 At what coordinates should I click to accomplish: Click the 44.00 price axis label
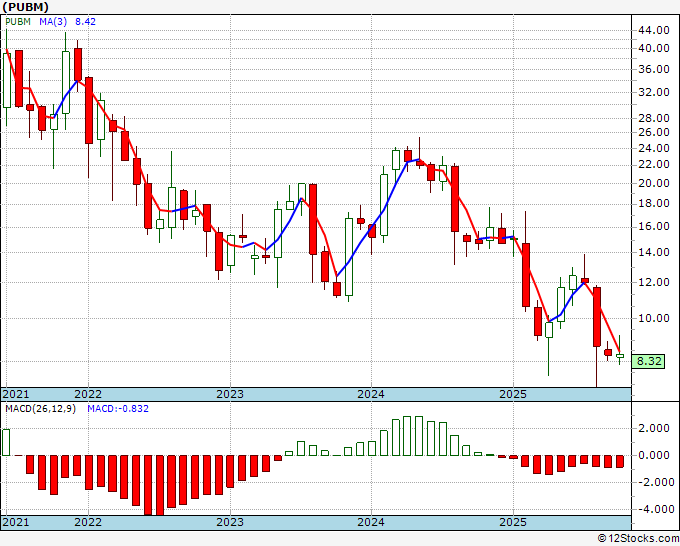coord(654,30)
